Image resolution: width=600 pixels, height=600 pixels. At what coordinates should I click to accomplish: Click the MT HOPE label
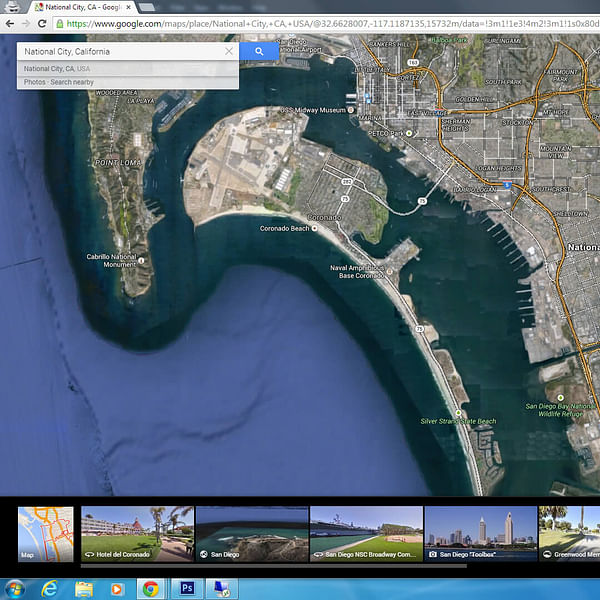556,112
